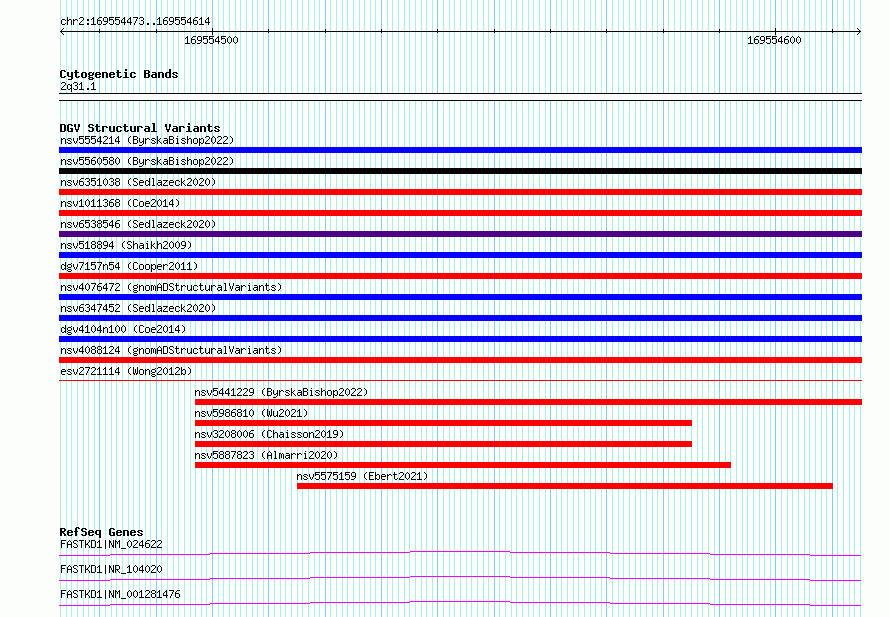The height and width of the screenshot is (617, 890).
Task: Open variant esv2721114 (Wong2012b)
Action: click(x=126, y=371)
